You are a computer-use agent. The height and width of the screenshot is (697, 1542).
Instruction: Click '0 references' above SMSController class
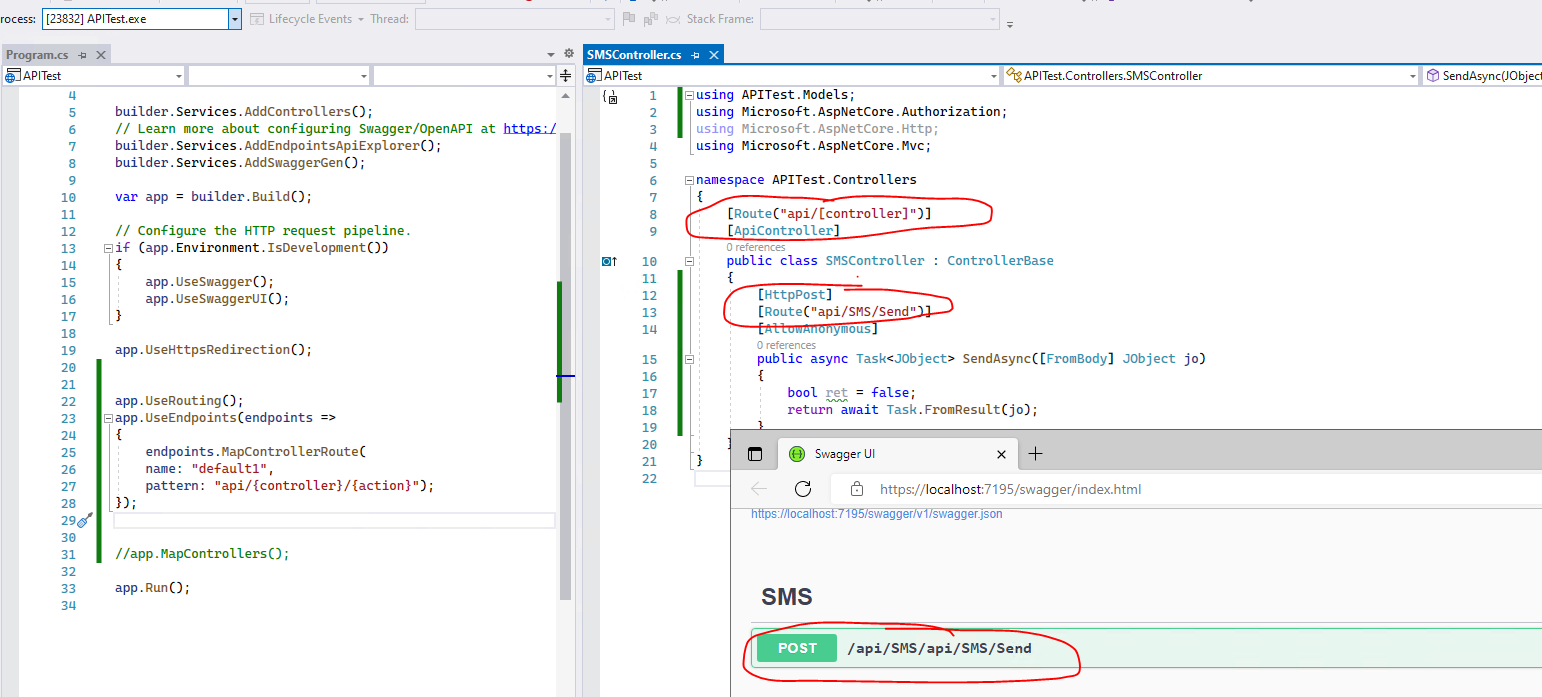click(x=756, y=247)
